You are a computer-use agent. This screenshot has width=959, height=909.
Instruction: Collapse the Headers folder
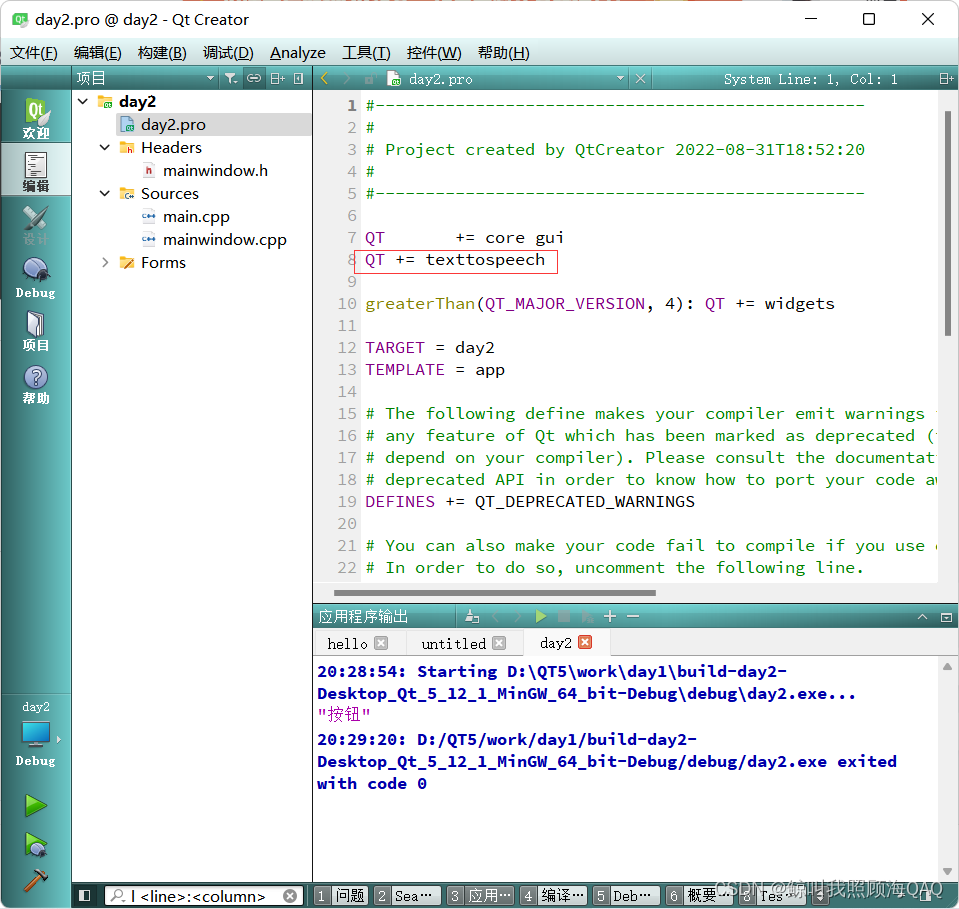(x=104, y=147)
